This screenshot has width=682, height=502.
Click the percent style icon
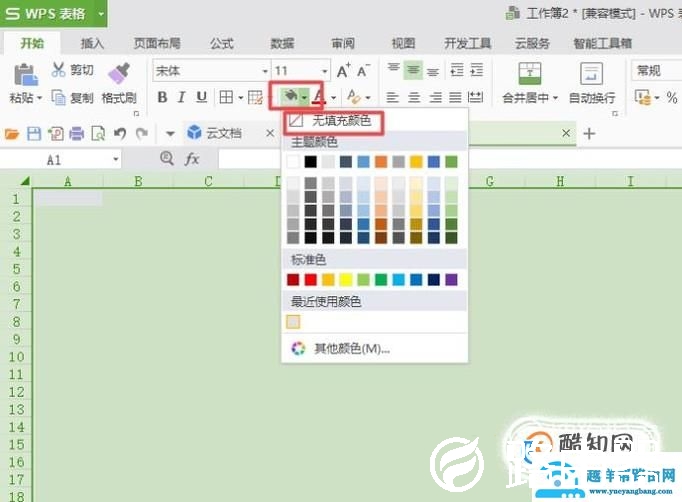[x=672, y=97]
